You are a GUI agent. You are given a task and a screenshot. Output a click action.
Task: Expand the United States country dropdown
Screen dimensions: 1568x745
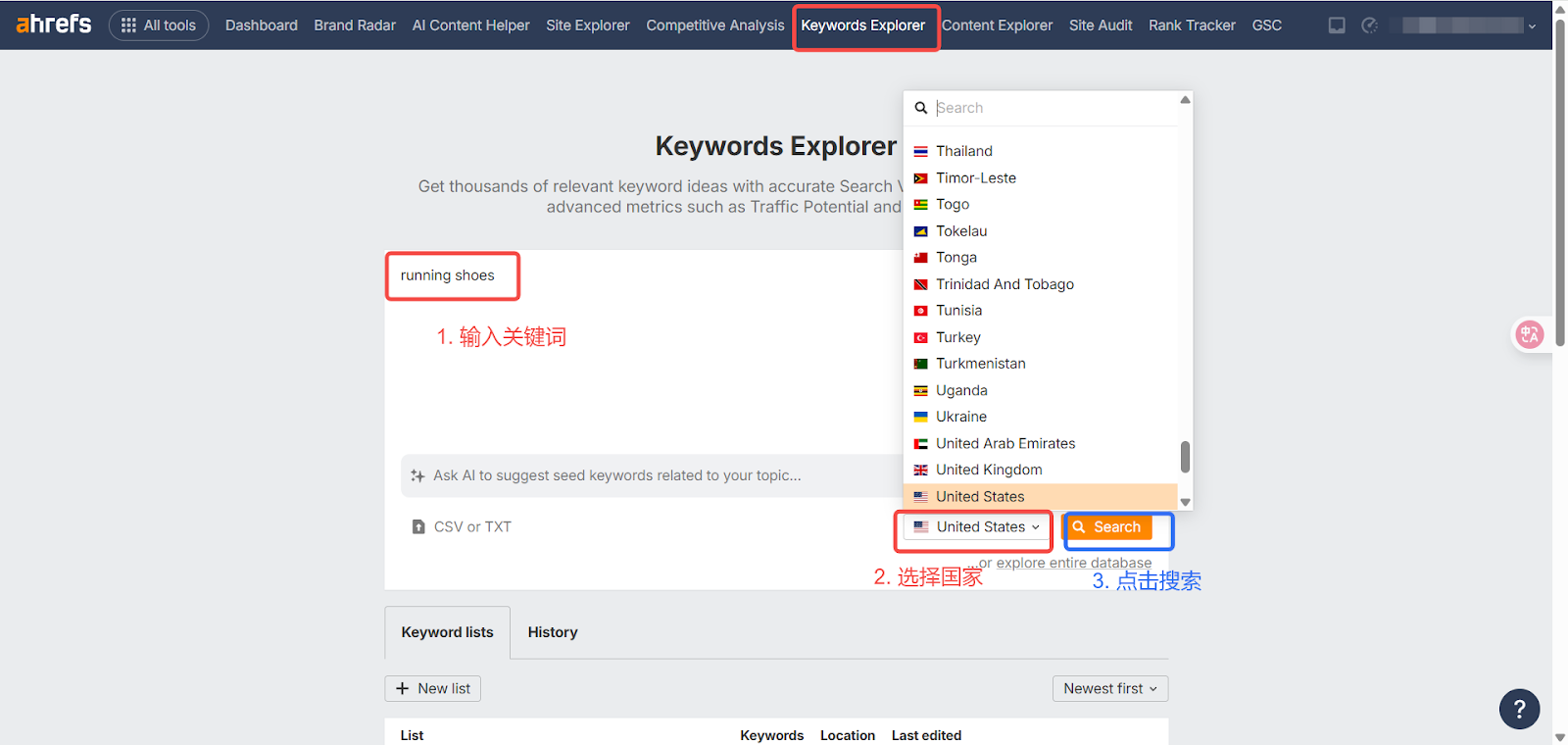coord(976,527)
